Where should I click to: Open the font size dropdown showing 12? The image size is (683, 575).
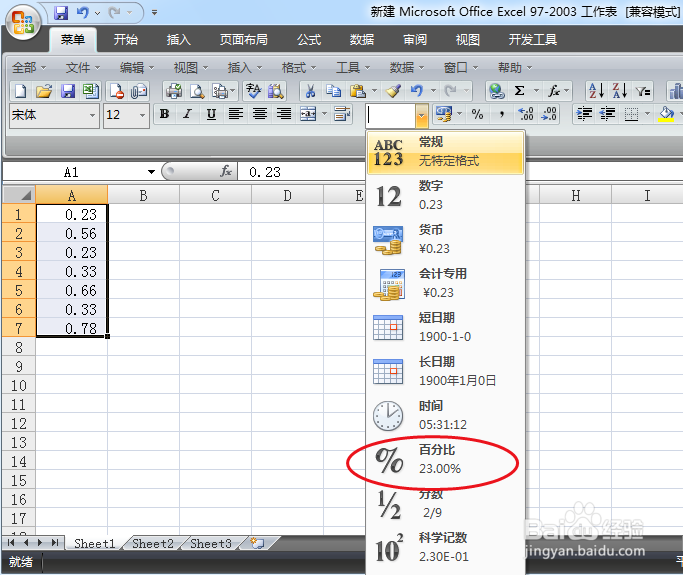pos(142,115)
